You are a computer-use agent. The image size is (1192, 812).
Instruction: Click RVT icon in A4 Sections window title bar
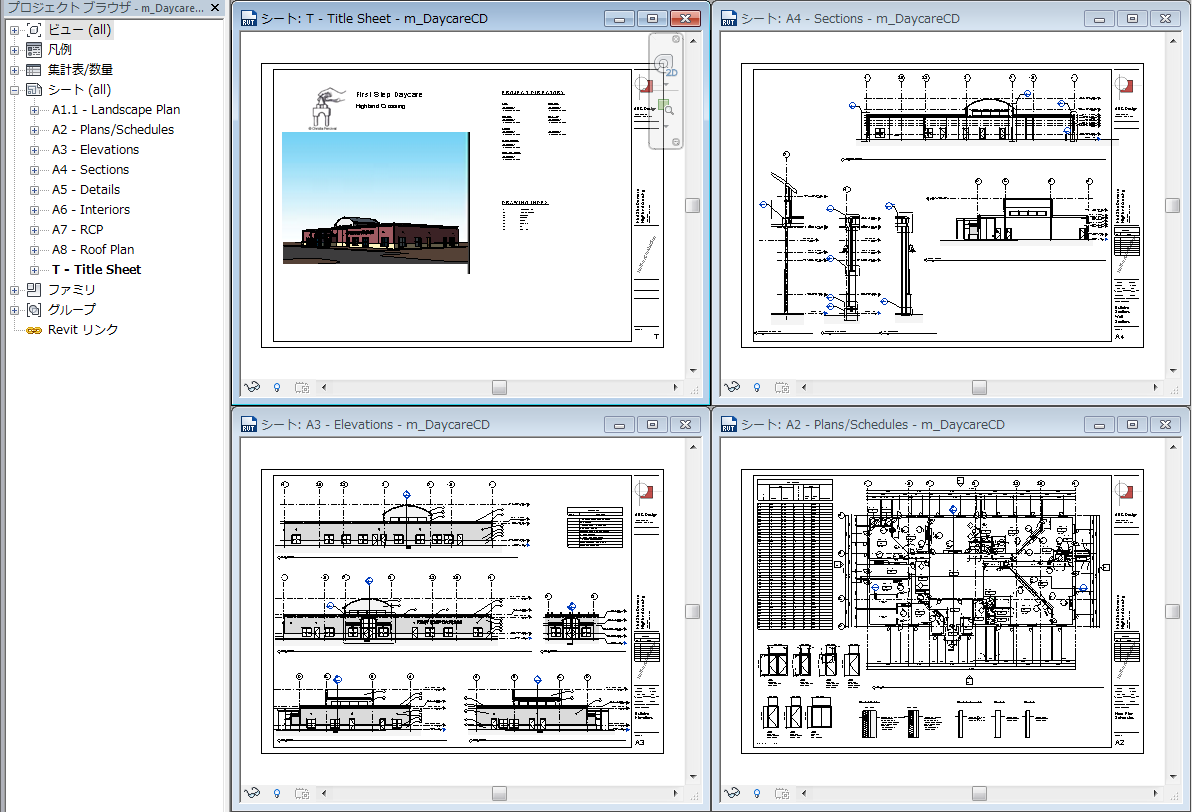pyautogui.click(x=728, y=18)
